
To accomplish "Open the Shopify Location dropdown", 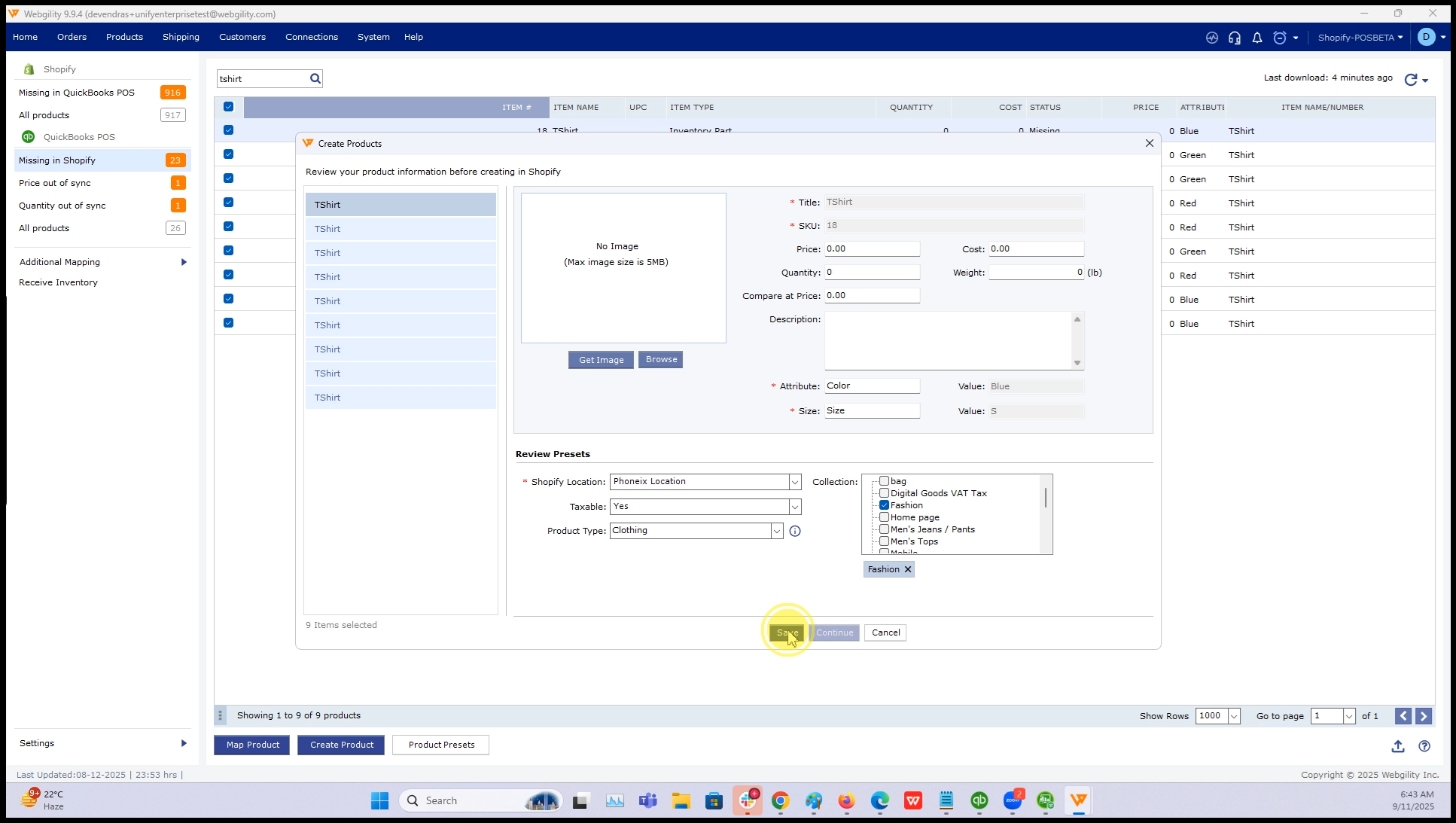I will [794, 482].
